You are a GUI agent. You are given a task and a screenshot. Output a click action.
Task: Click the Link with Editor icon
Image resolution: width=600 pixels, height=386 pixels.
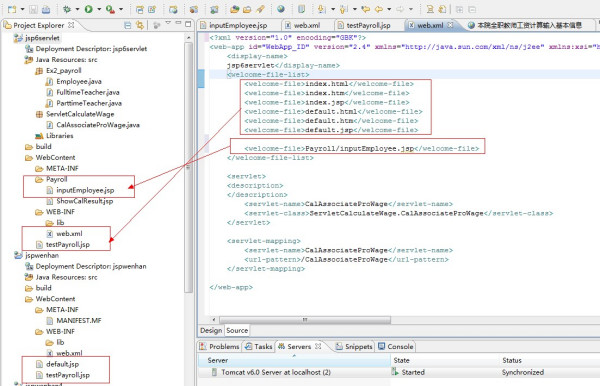140,25
